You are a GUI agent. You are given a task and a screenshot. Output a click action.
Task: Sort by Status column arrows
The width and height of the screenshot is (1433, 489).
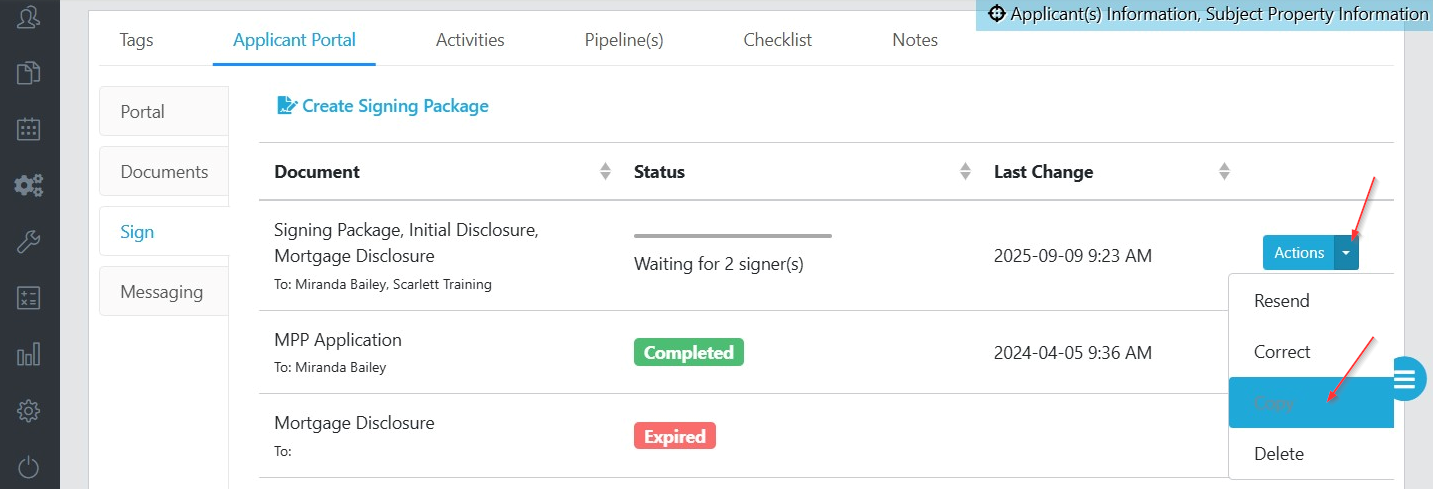pos(965,172)
